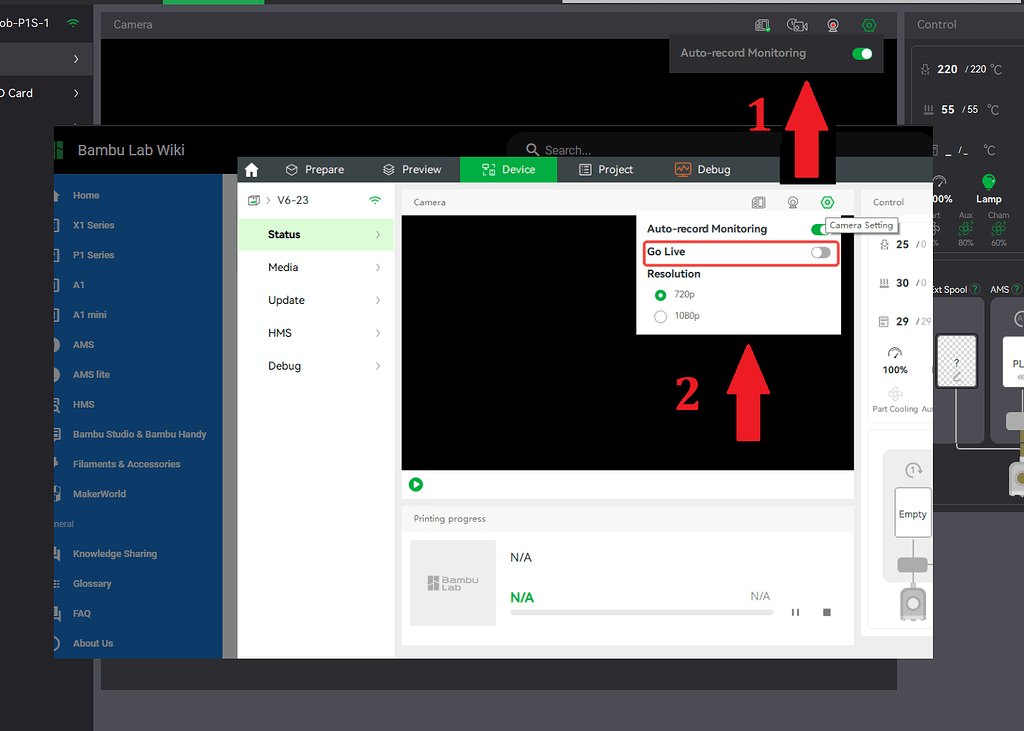Open the green camera setting hexagon in dark window
Screen dimensions: 1024x731
869,25
